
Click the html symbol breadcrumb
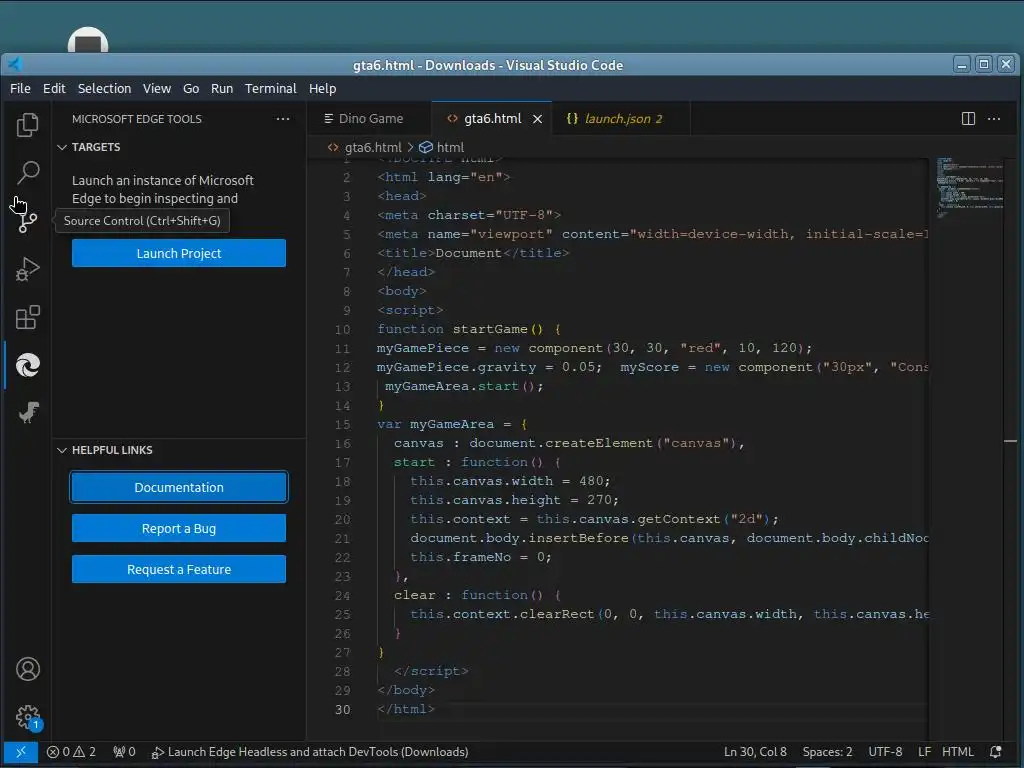pos(442,148)
